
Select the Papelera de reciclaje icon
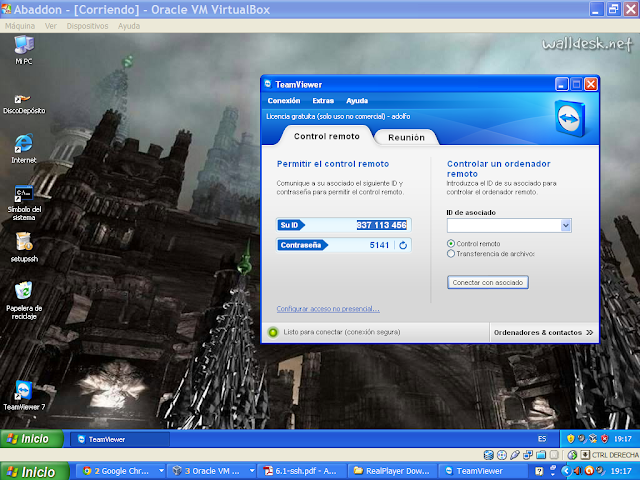tap(24, 300)
